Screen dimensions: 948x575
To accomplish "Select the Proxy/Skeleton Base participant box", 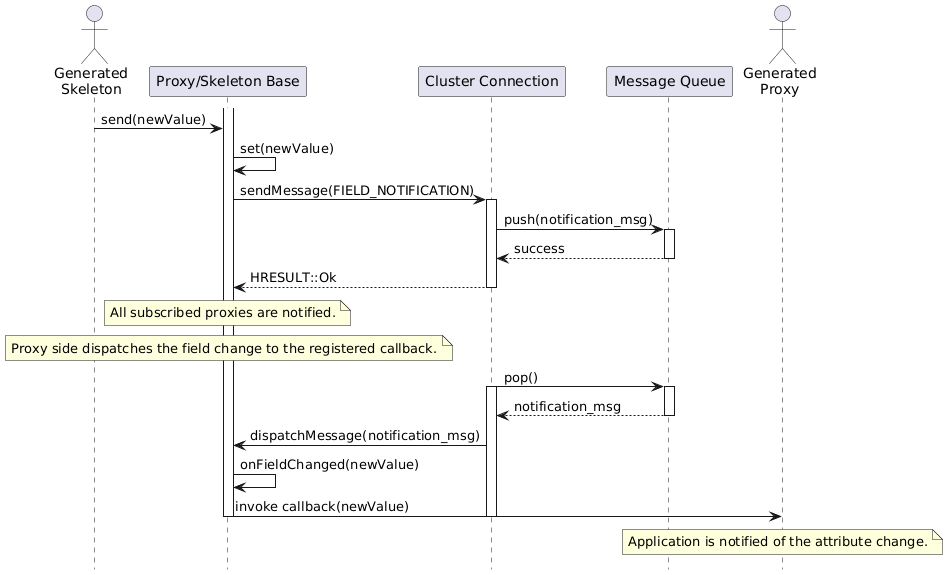I will 228,82.
